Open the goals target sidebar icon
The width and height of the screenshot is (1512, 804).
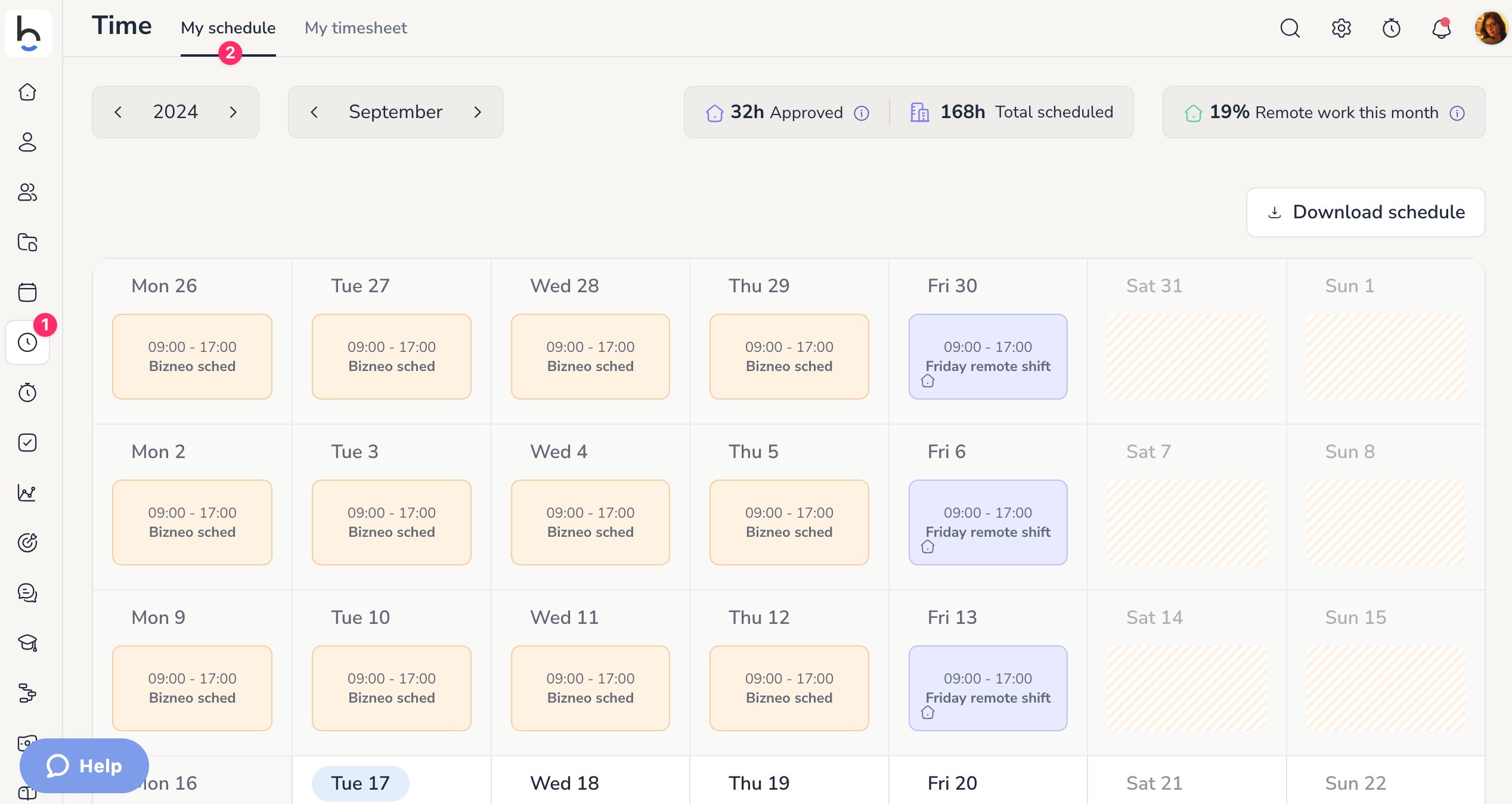click(x=27, y=543)
